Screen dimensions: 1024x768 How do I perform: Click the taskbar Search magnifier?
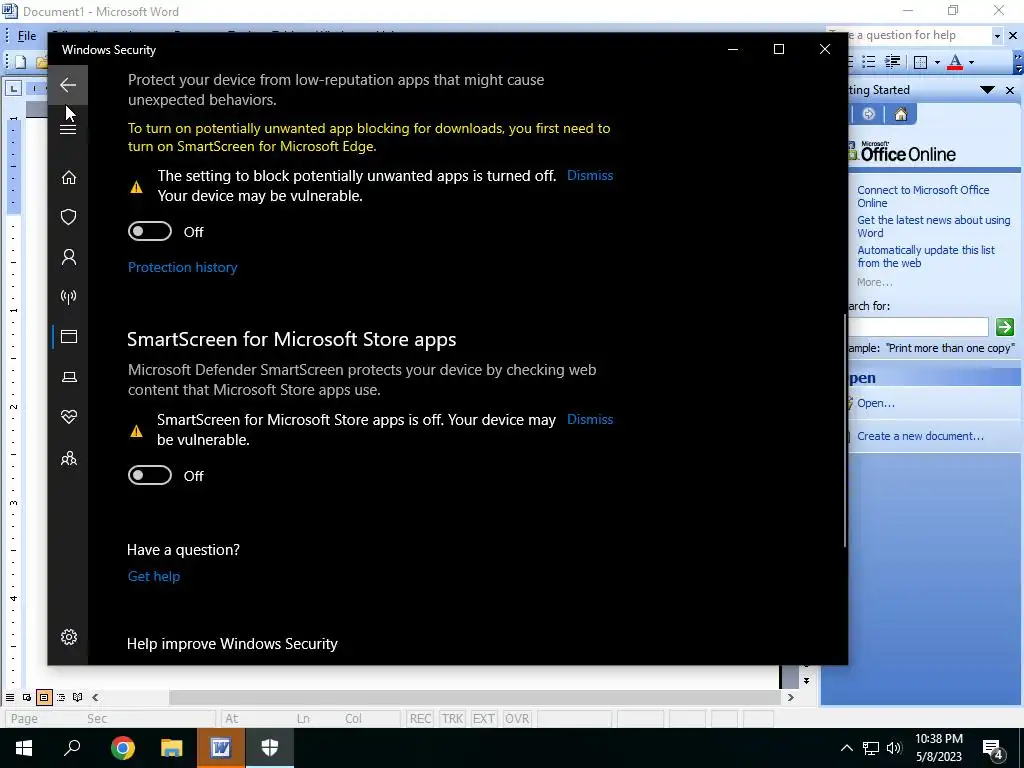click(72, 748)
